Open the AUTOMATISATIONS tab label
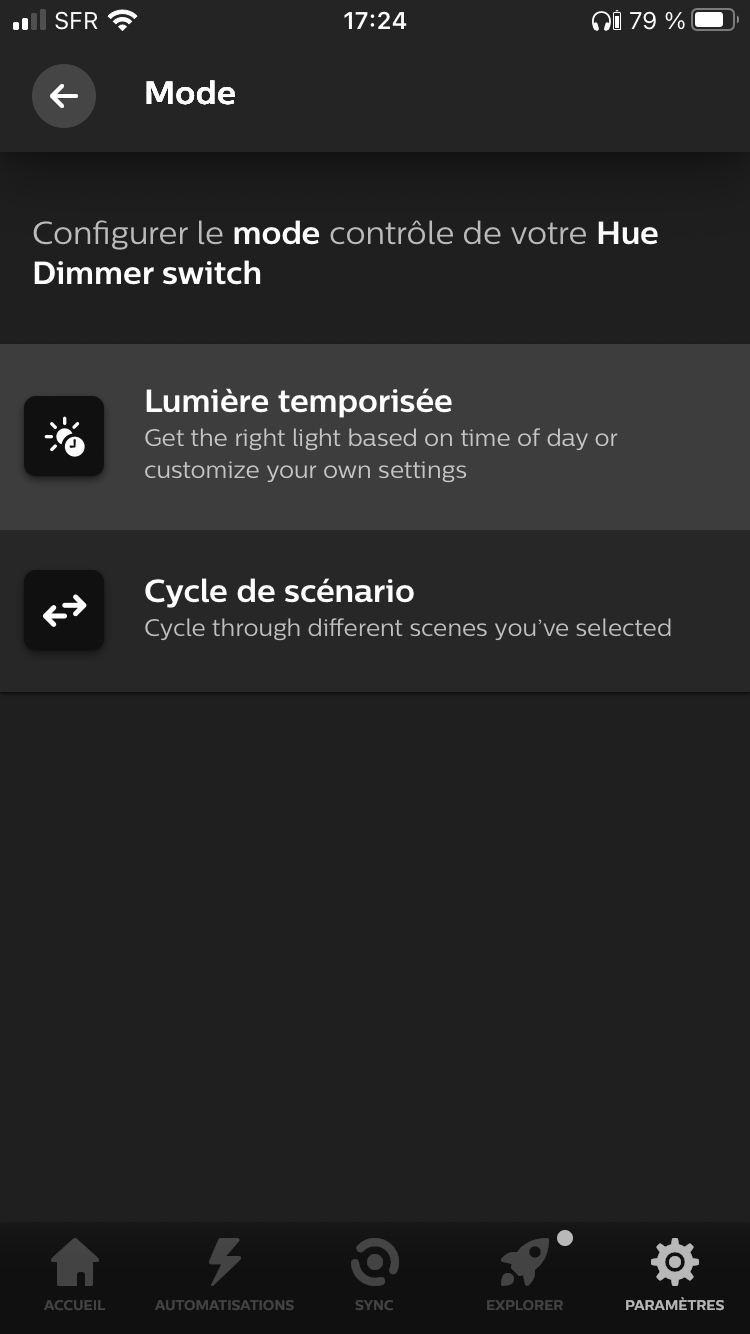The image size is (750, 1334). point(224,1305)
